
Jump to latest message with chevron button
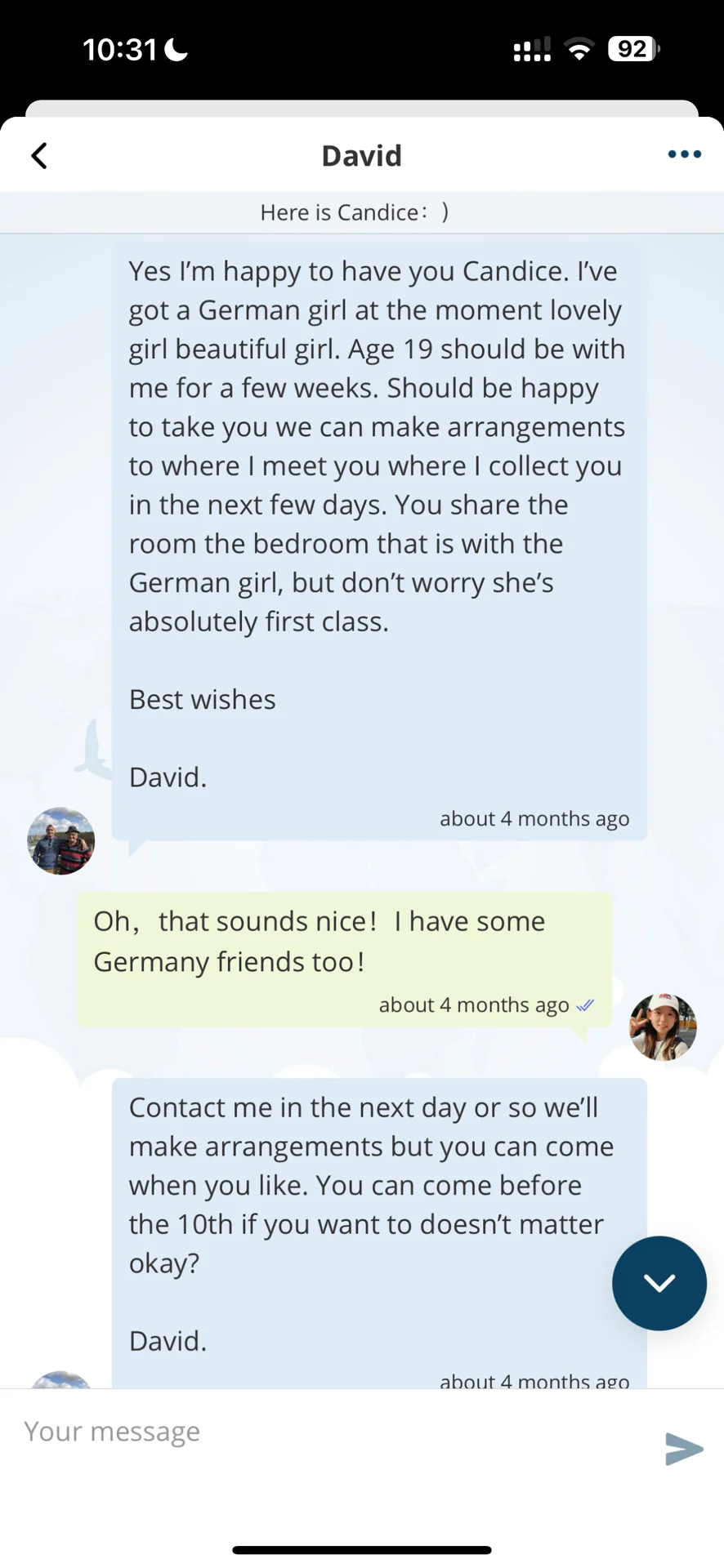click(659, 1283)
